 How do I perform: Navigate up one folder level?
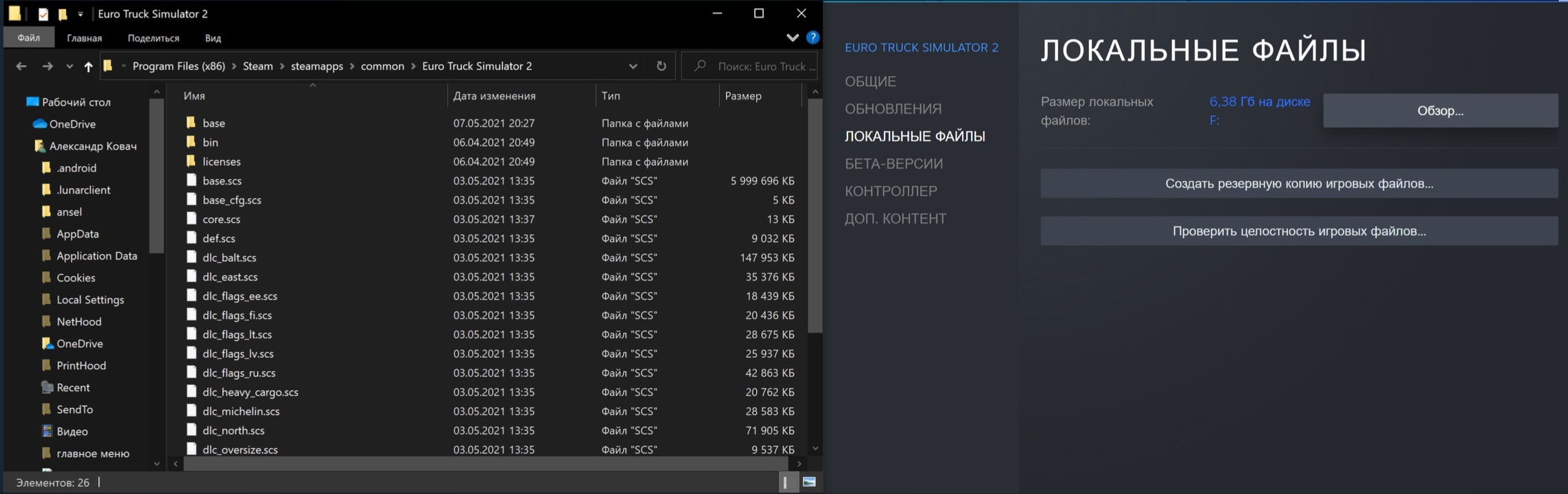[88, 66]
